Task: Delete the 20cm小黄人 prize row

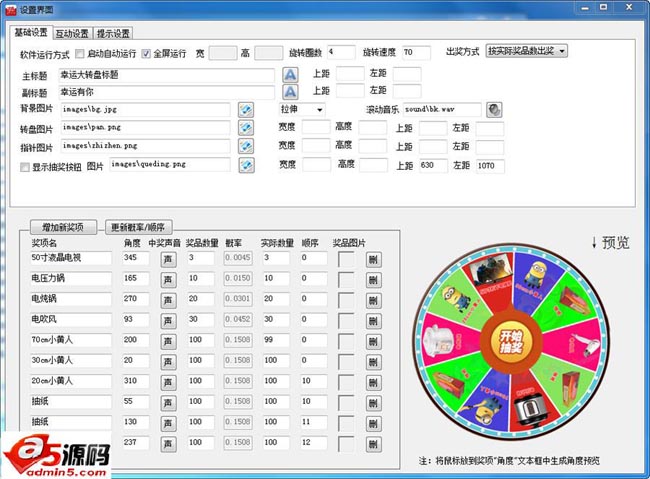Action: point(374,383)
